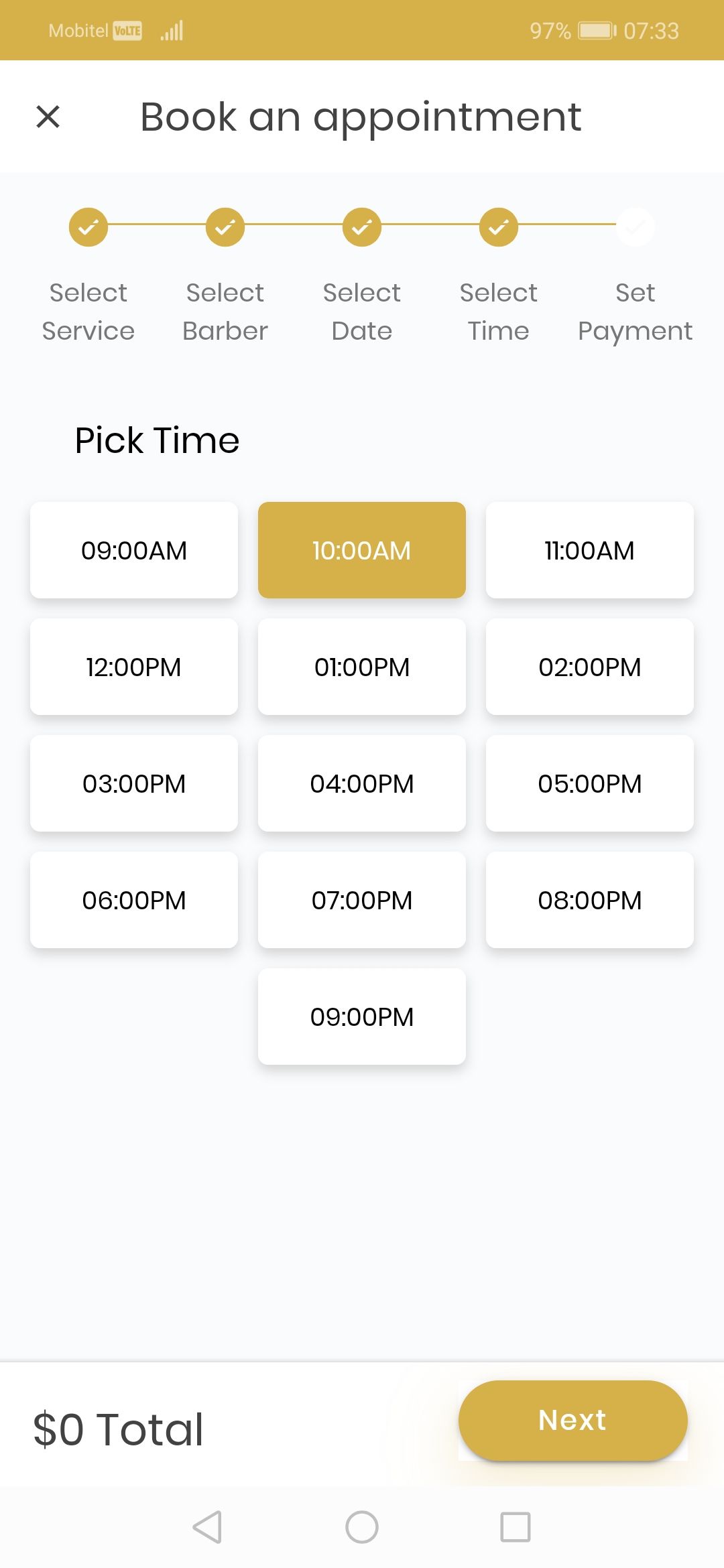Tap the Select Barber step checkmark
The height and width of the screenshot is (1568, 724).
[x=225, y=227]
